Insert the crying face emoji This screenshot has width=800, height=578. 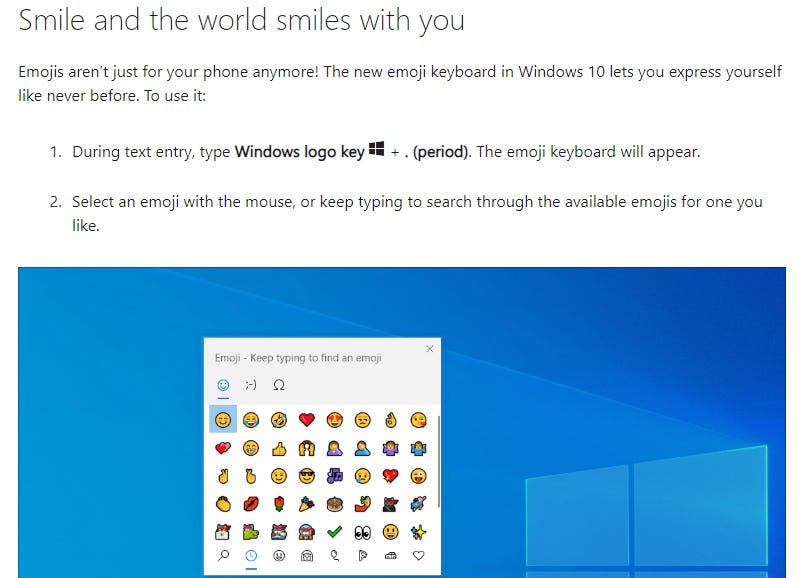click(x=363, y=476)
